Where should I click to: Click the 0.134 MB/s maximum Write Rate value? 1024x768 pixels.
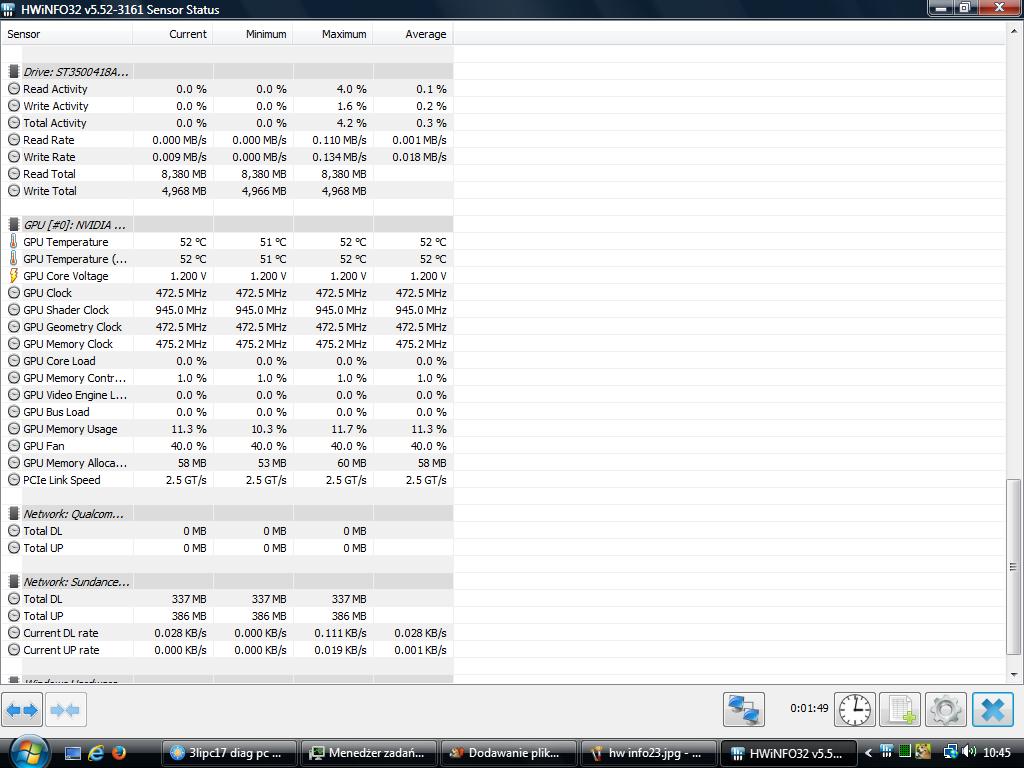340,157
